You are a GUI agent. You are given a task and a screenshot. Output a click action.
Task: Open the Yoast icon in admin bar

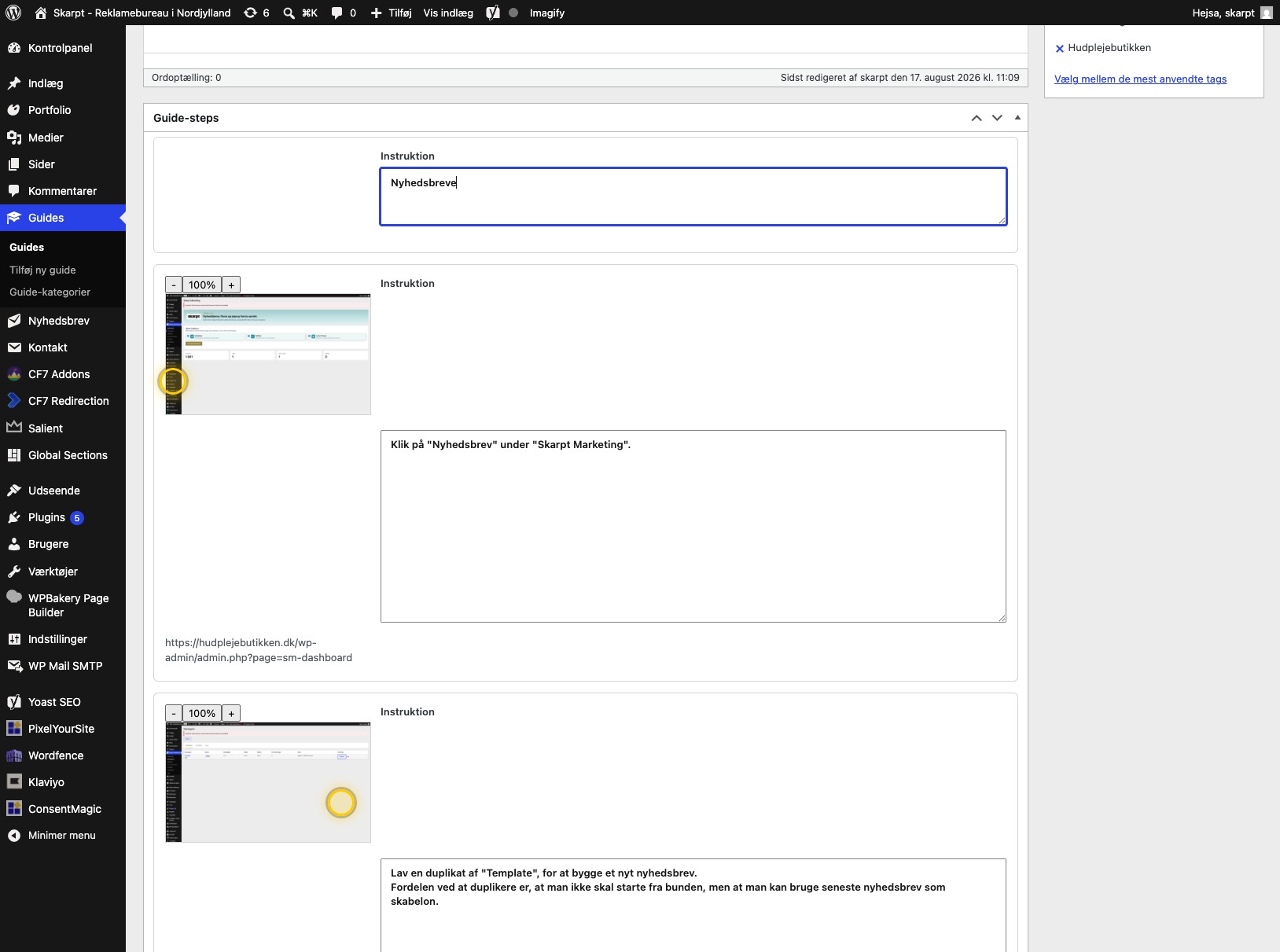(493, 13)
